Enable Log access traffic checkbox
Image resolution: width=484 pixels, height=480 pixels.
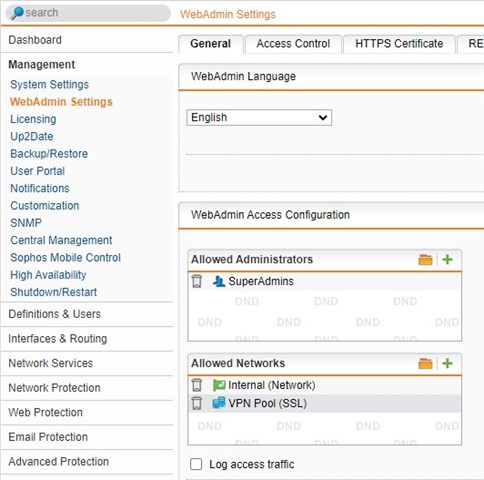pos(196,464)
